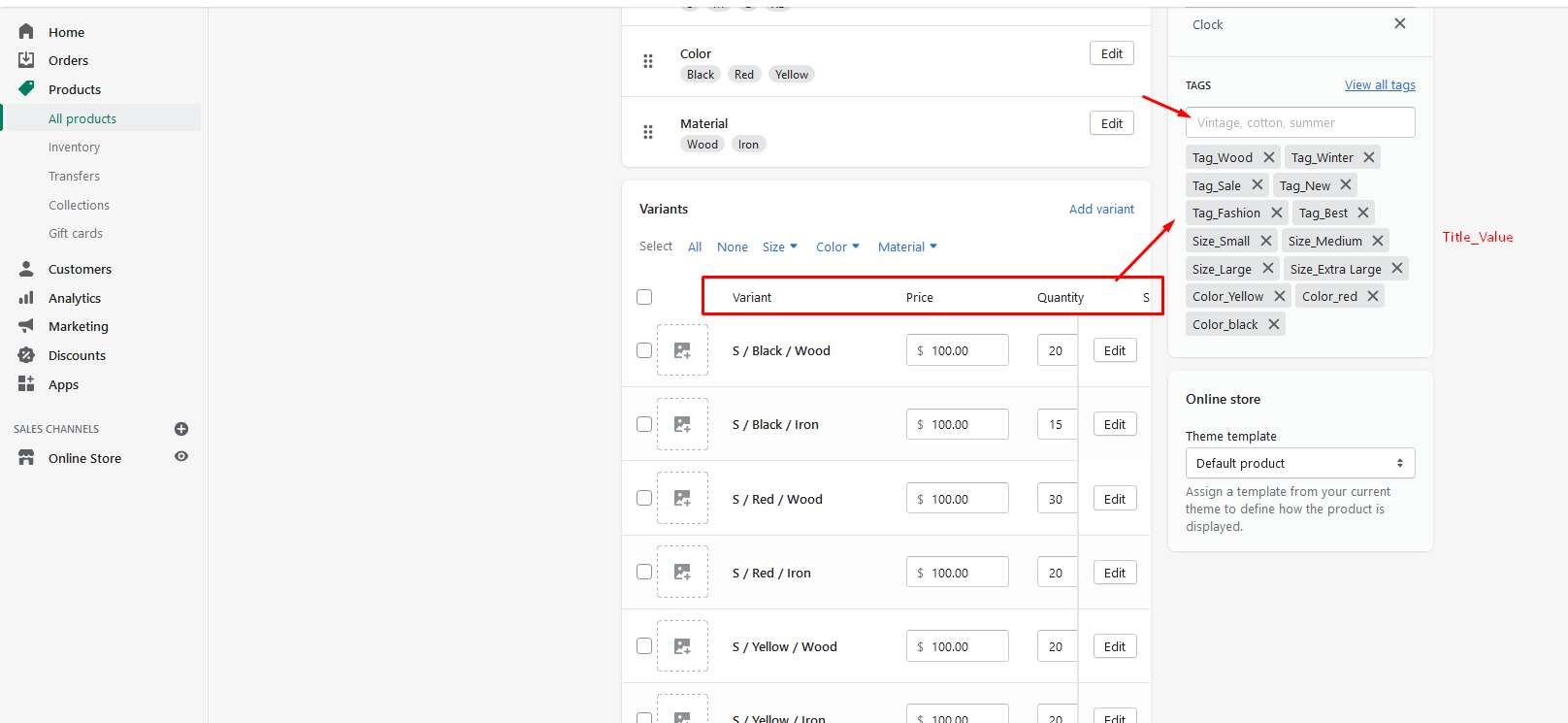Open the Analytics section
The width and height of the screenshot is (1568, 723).
pos(75,298)
